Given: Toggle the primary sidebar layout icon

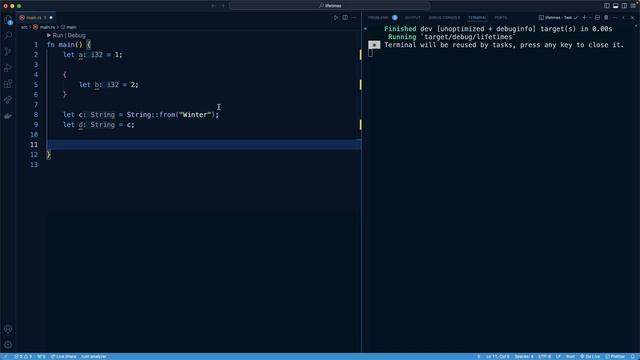Looking at the screenshot, I should point(607,6).
